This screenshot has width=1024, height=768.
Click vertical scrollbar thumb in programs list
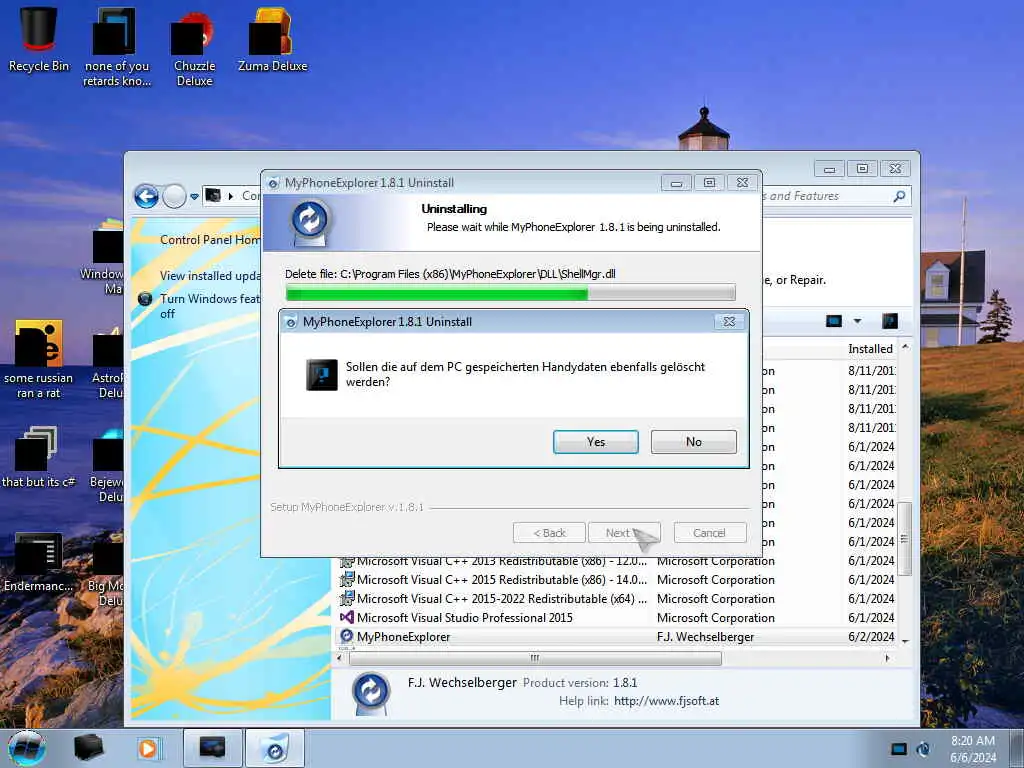(x=904, y=539)
